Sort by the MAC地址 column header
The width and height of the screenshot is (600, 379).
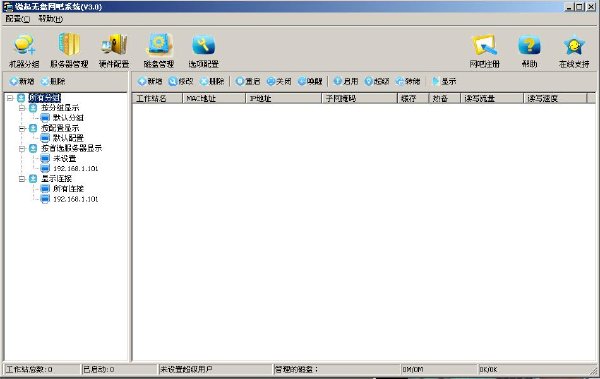[214, 98]
